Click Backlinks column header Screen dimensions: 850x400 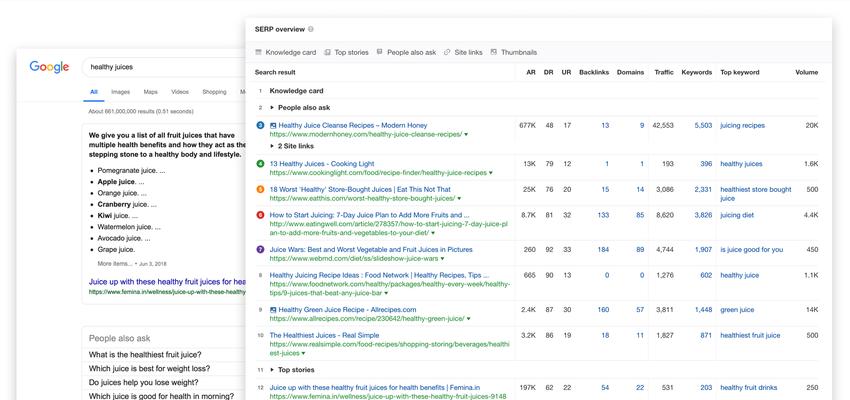594,72
